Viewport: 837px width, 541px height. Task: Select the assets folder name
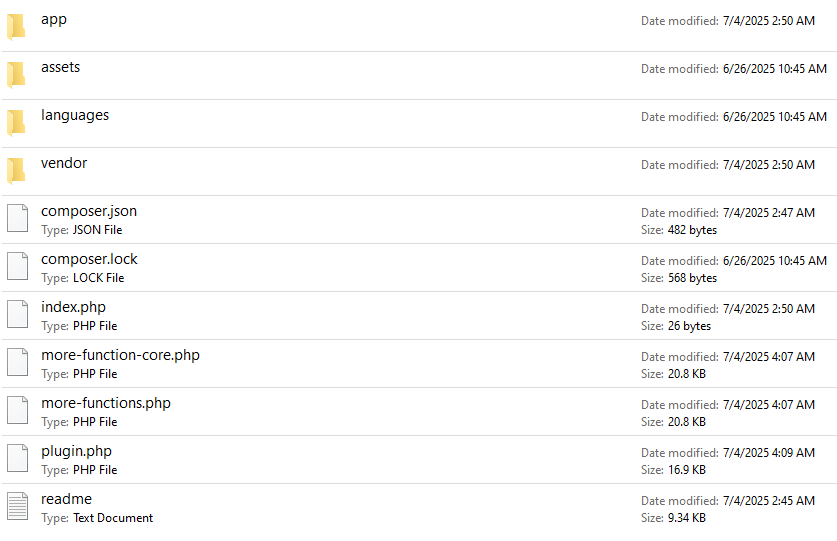(x=60, y=67)
